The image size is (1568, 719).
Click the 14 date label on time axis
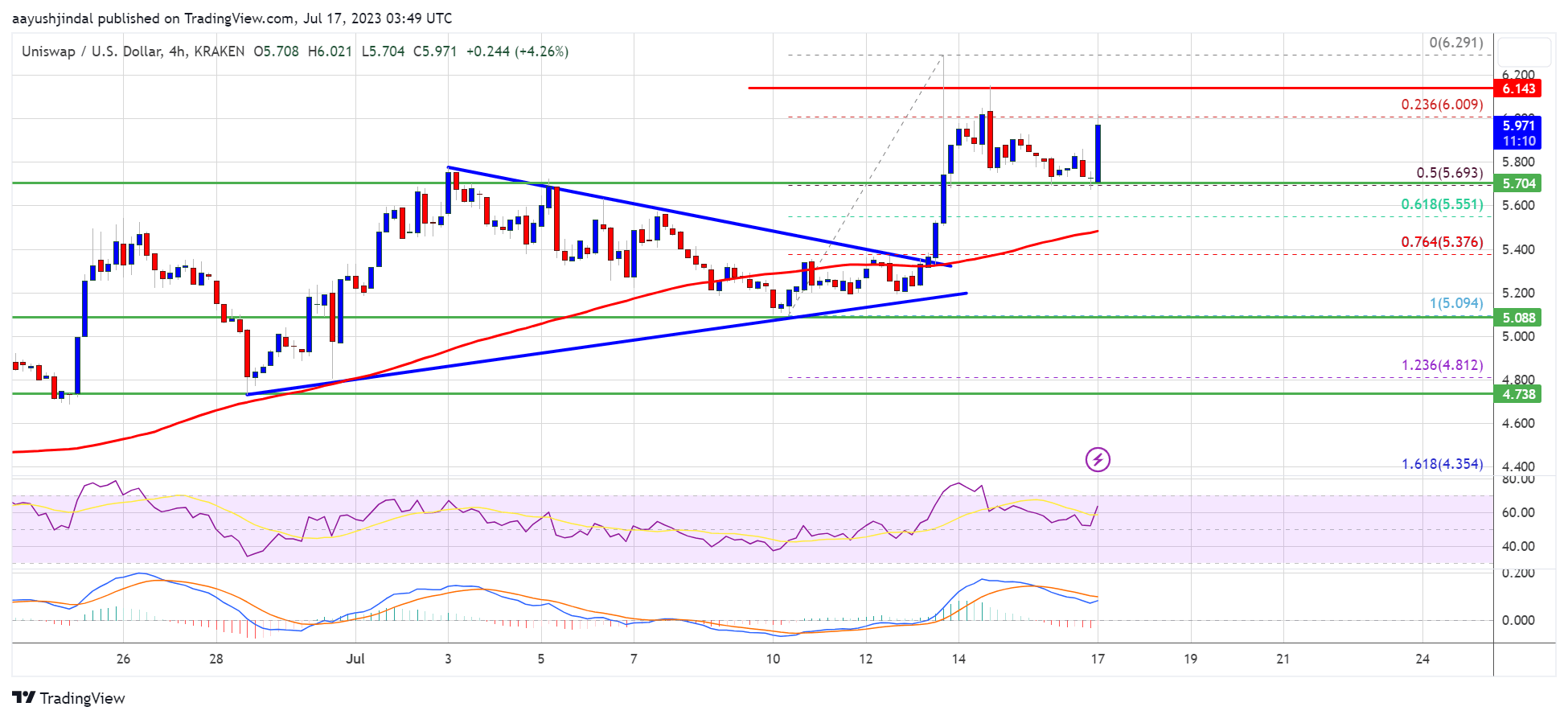958,659
